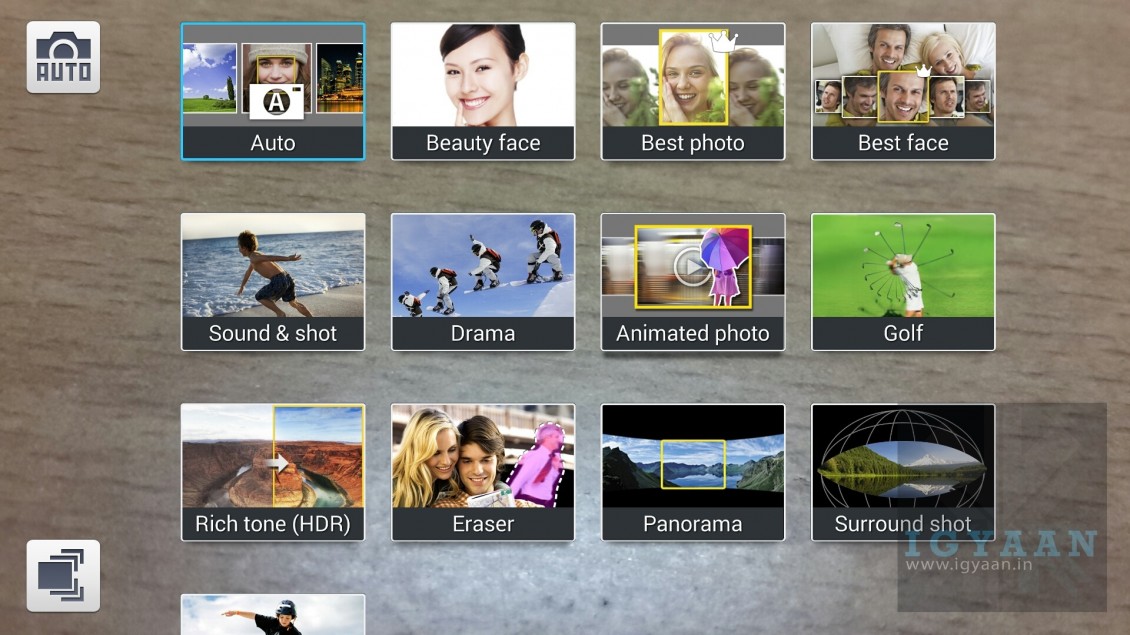Tap the AUTO camera mode icon

63,57
